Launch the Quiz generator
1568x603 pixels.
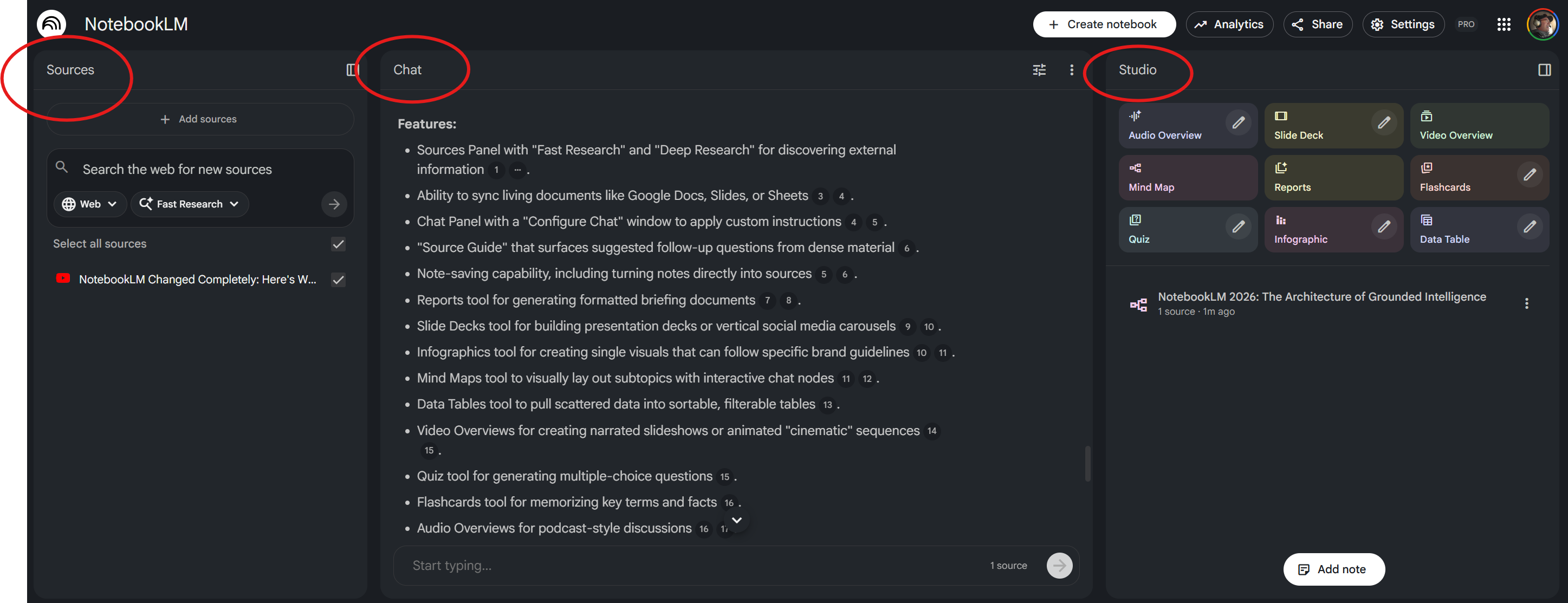1139,229
